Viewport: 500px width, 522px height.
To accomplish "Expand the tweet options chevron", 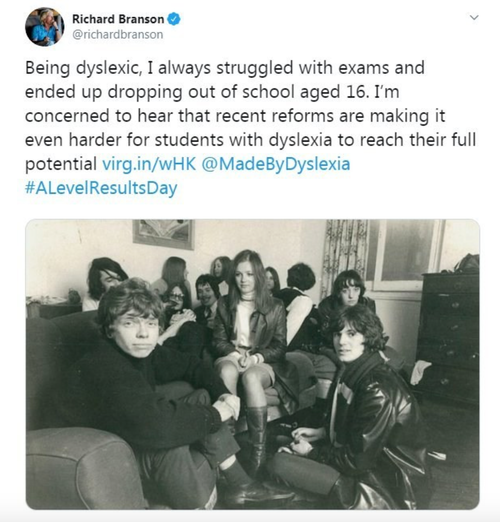I will [474, 17].
